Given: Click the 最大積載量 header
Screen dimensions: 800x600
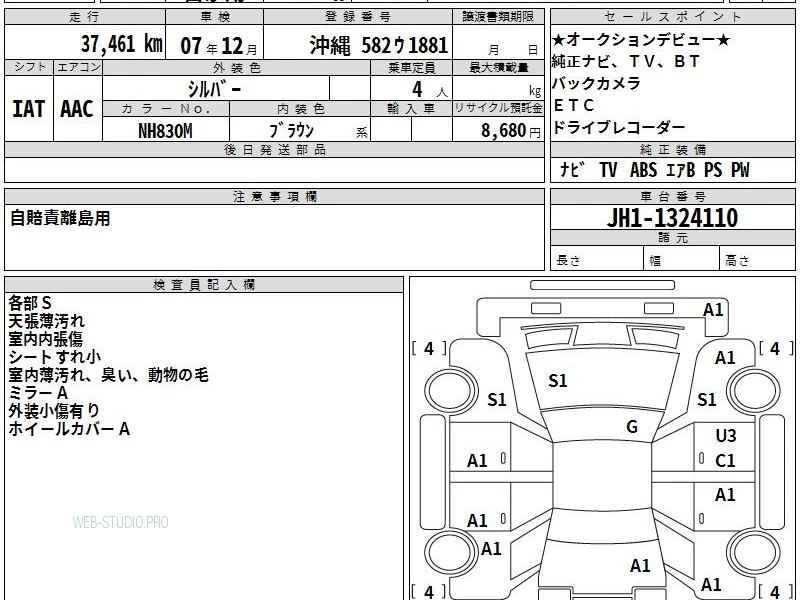Looking at the screenshot, I should click(498, 67).
